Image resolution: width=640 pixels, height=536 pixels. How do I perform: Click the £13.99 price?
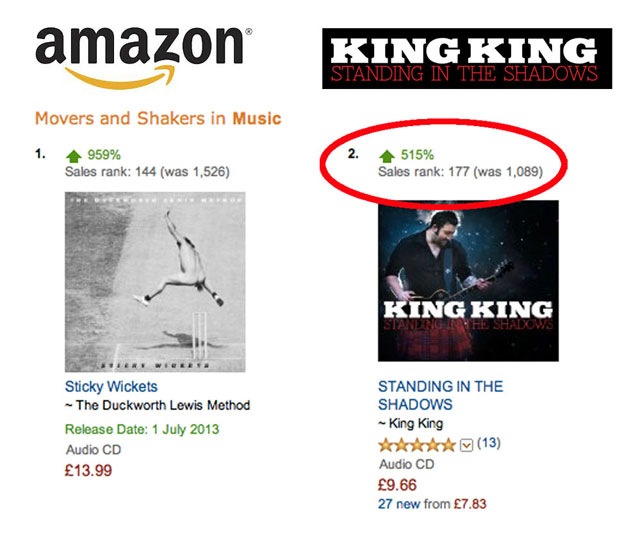click(88, 470)
